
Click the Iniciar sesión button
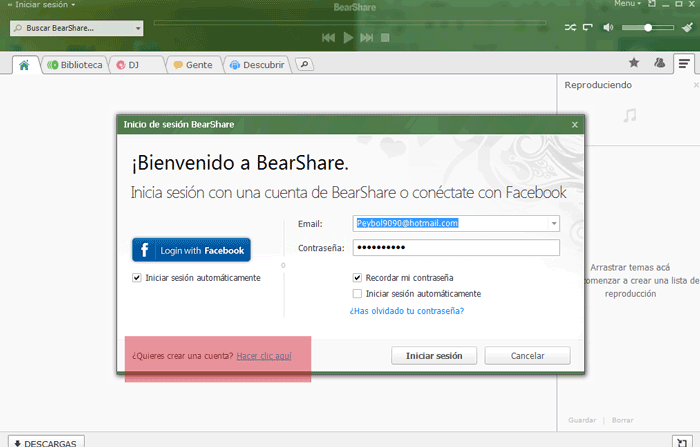click(434, 356)
